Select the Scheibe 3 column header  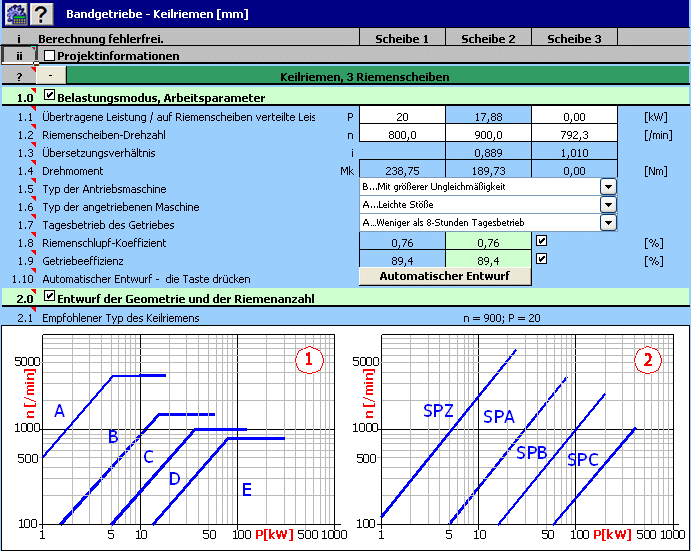click(574, 38)
